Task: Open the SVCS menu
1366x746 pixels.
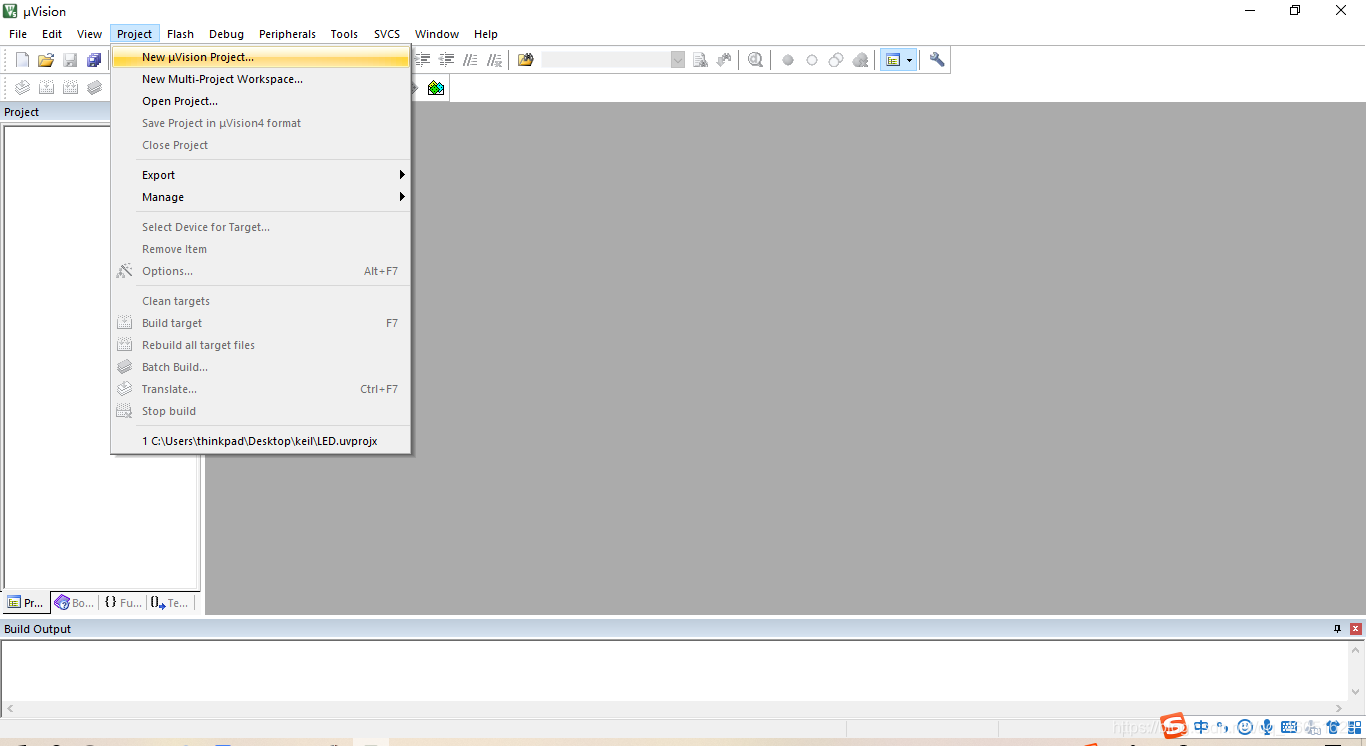Action: (387, 34)
